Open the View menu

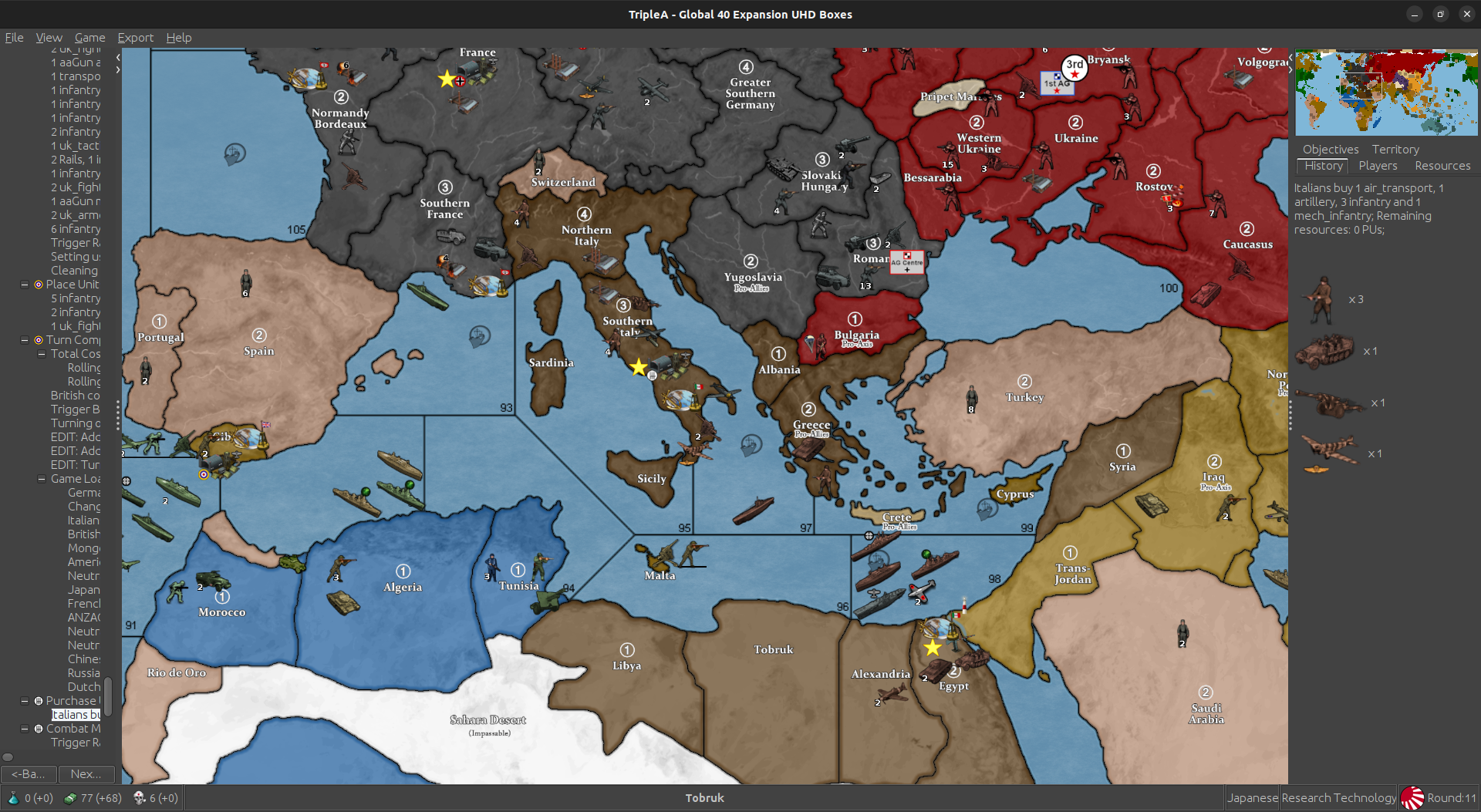(x=49, y=38)
